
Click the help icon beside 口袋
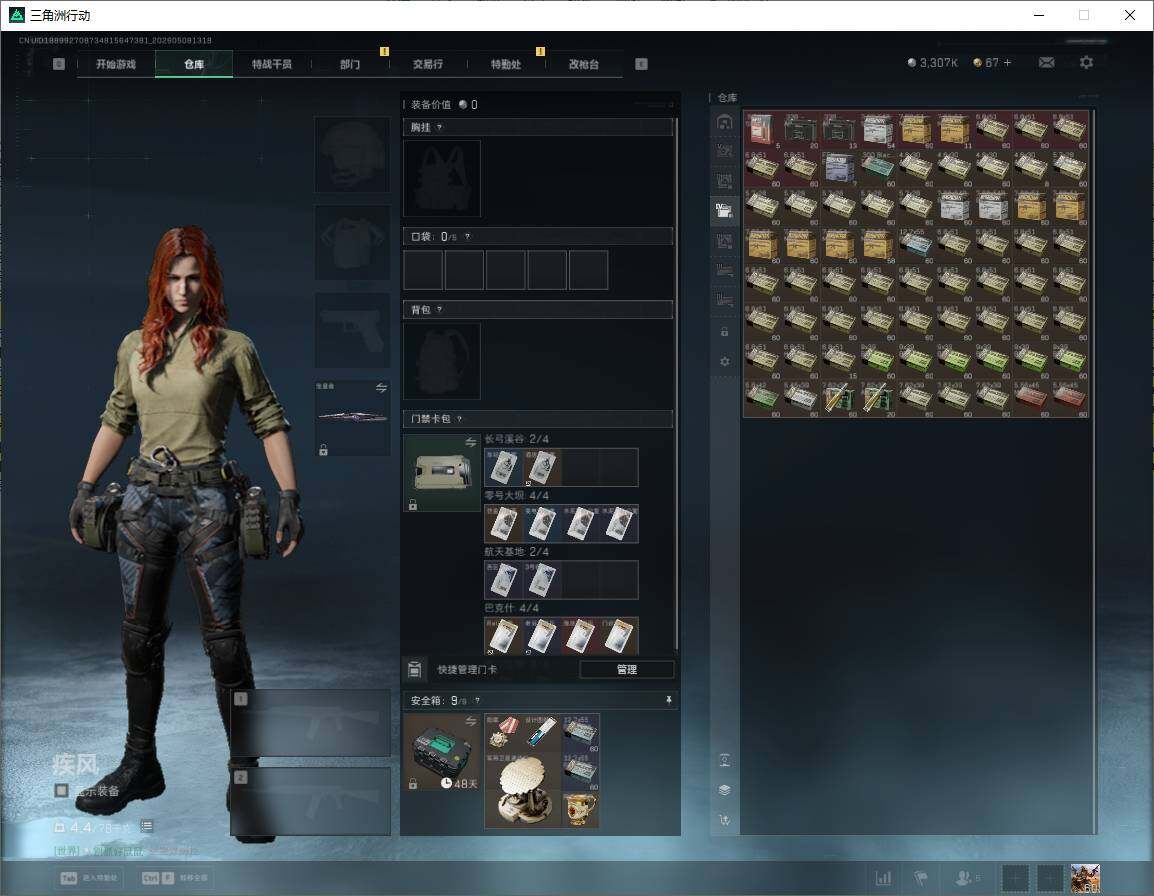(x=467, y=236)
